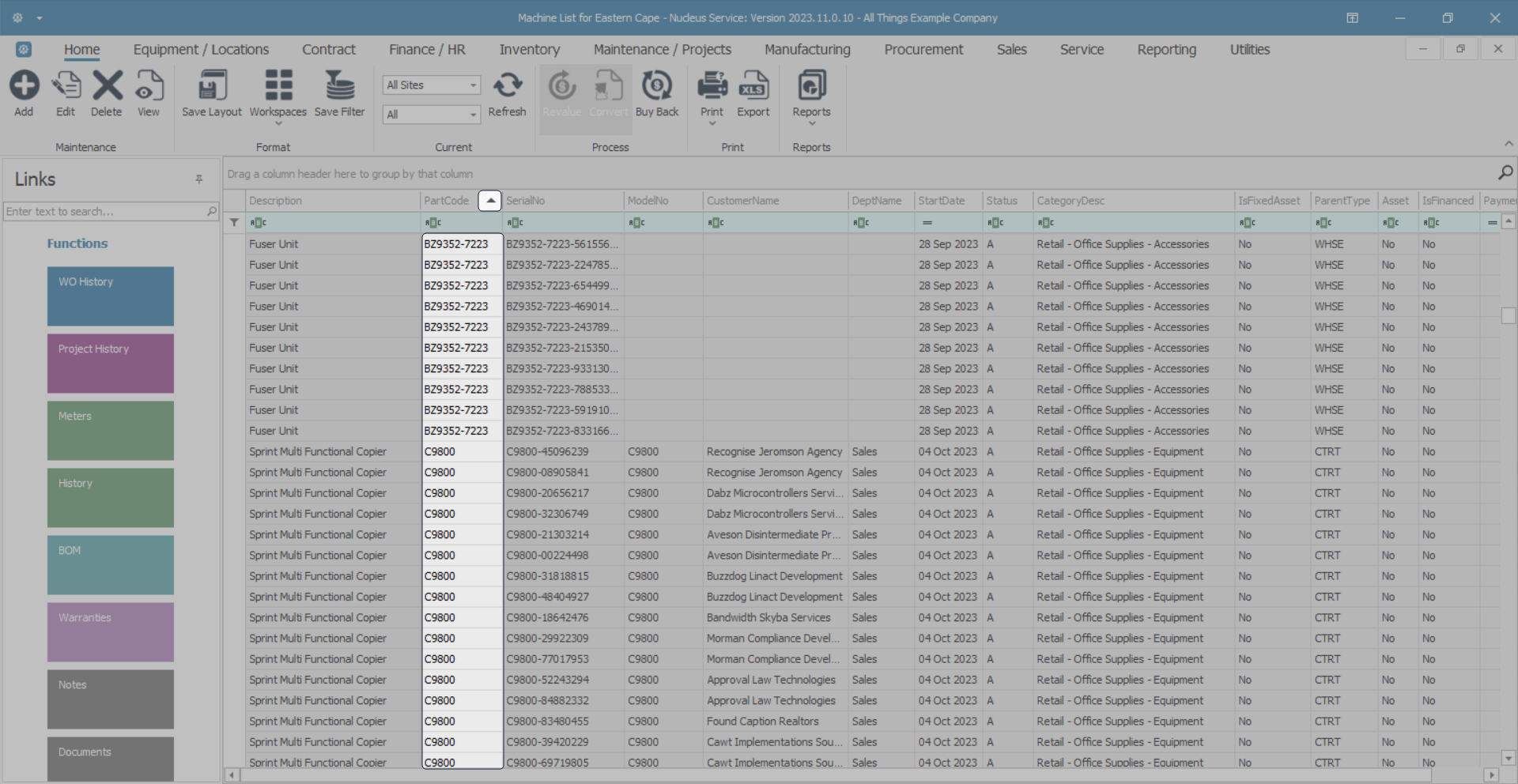Open the Inventory tab
This screenshot has height=784, width=1518.
(530, 49)
